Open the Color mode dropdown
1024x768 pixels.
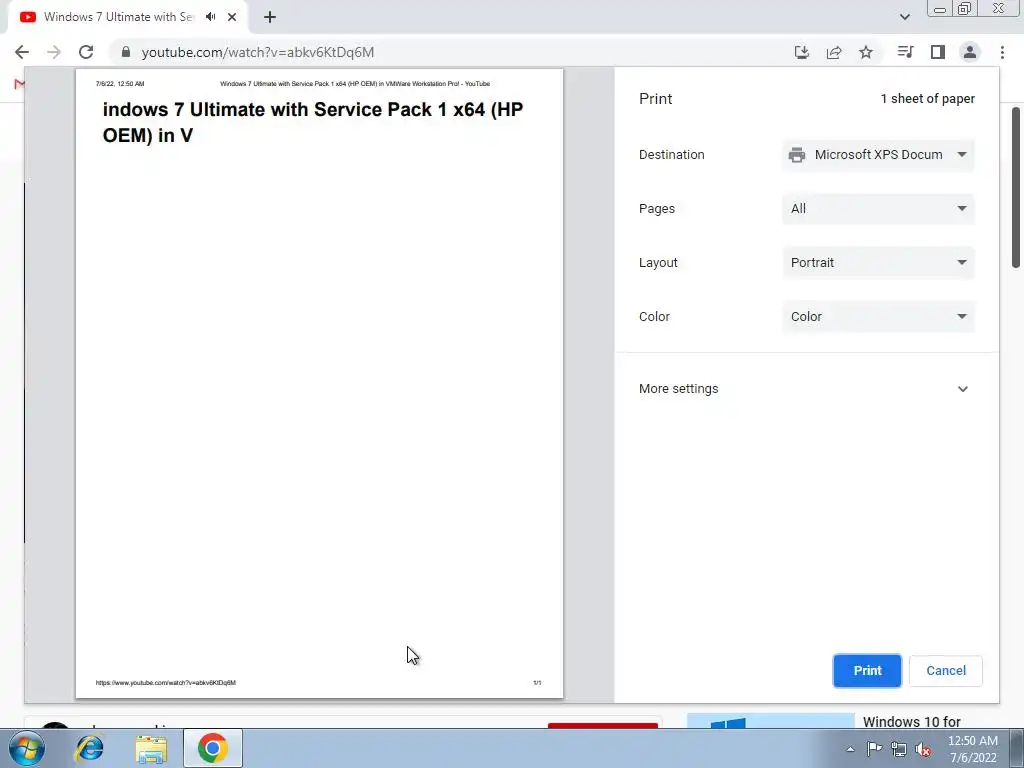(878, 317)
